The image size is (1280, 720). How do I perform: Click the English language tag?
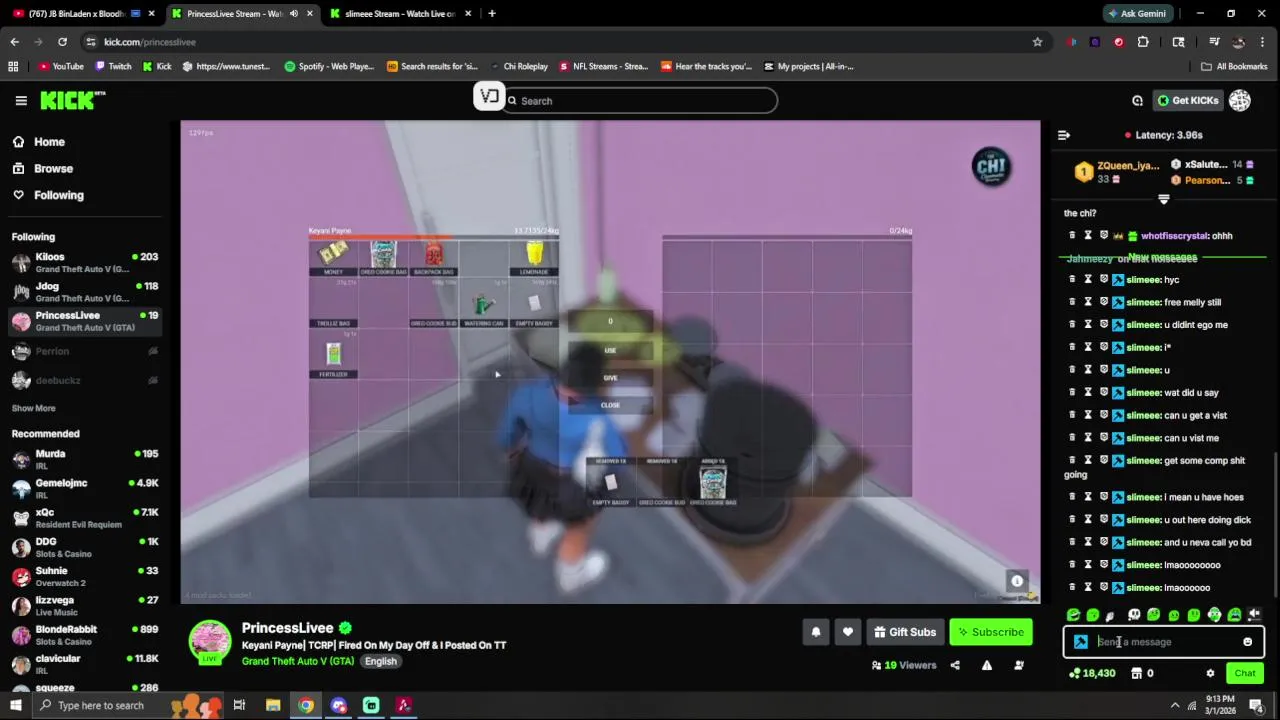pyautogui.click(x=380, y=661)
